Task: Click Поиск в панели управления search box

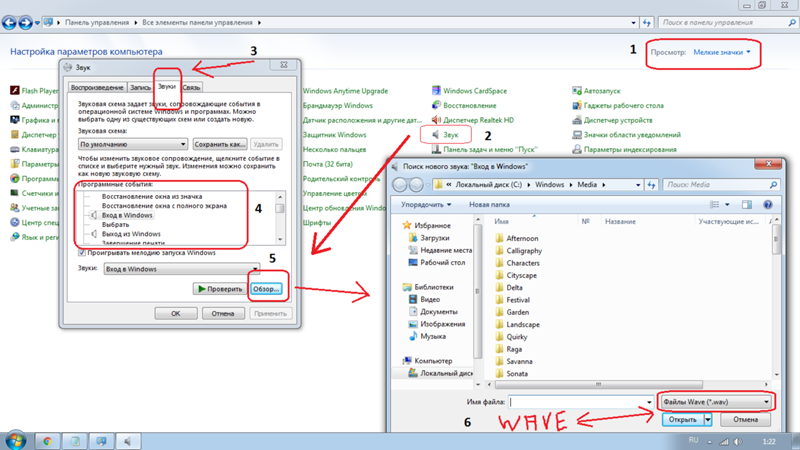Action: [728, 22]
